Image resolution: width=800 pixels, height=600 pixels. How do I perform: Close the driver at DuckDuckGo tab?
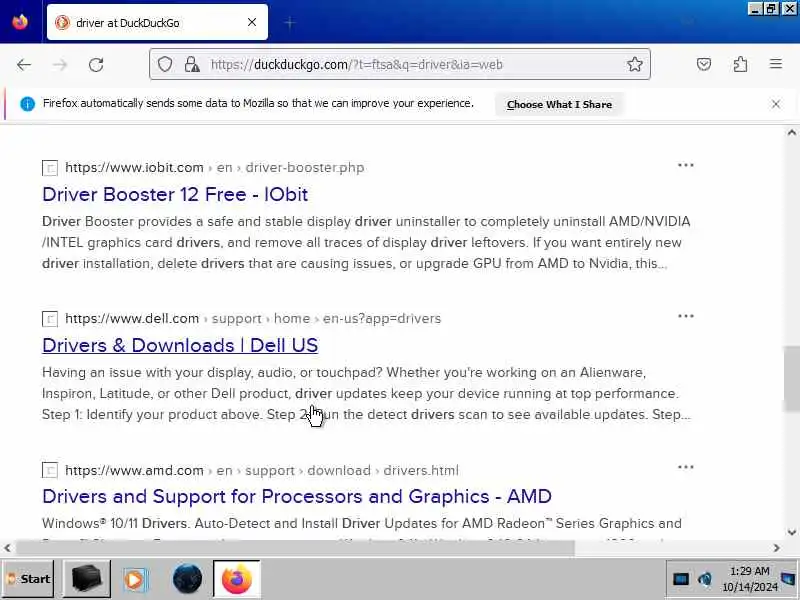coord(252,22)
